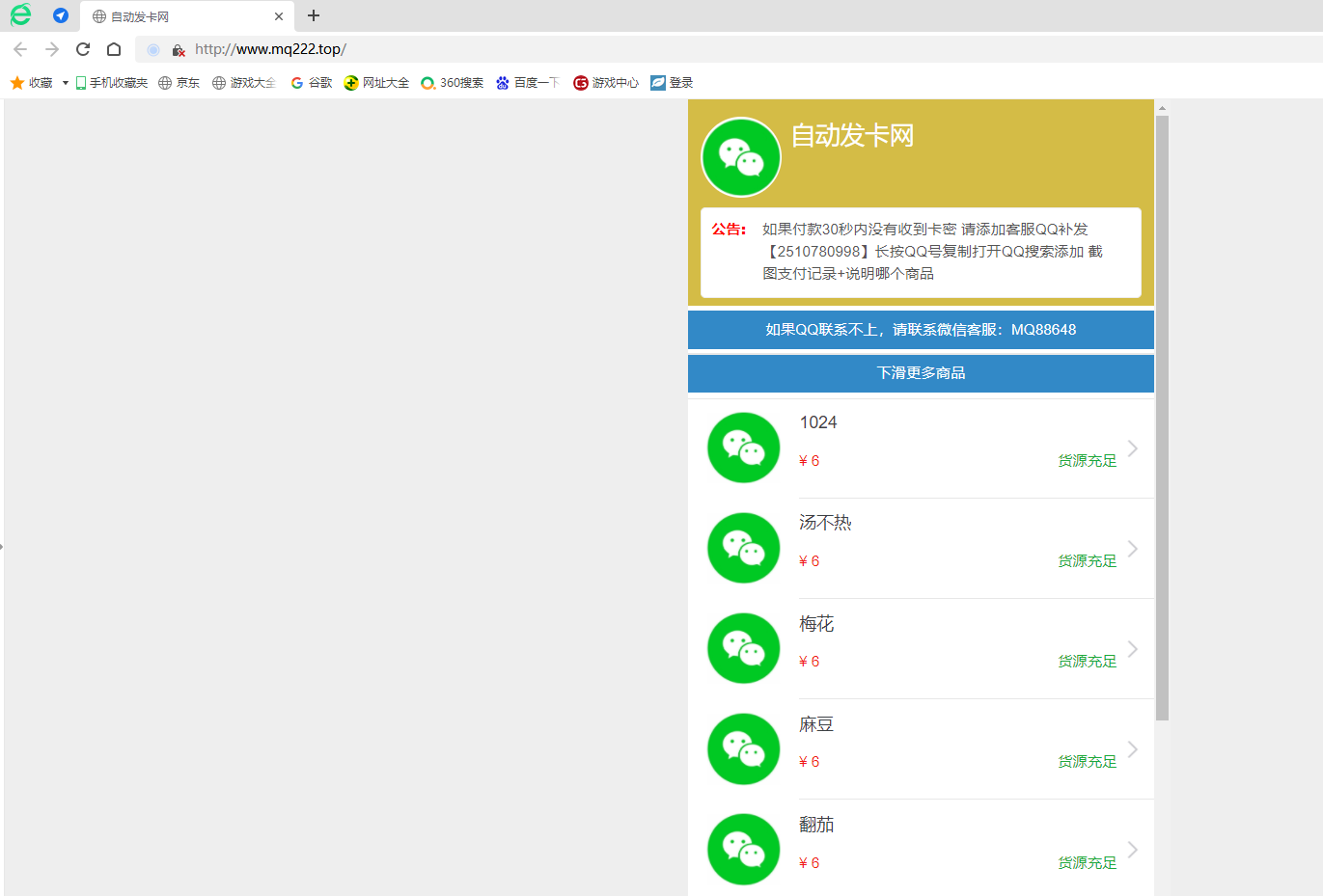Click the WeChat icon for 梅花 product
Screen dimensions: 1323x896
[743, 648]
